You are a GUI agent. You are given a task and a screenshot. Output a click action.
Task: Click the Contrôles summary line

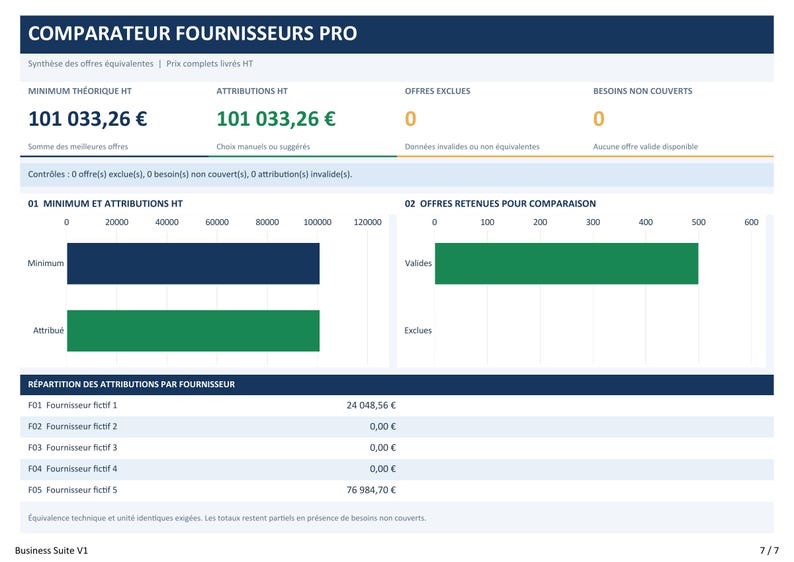pyautogui.click(x=397, y=174)
